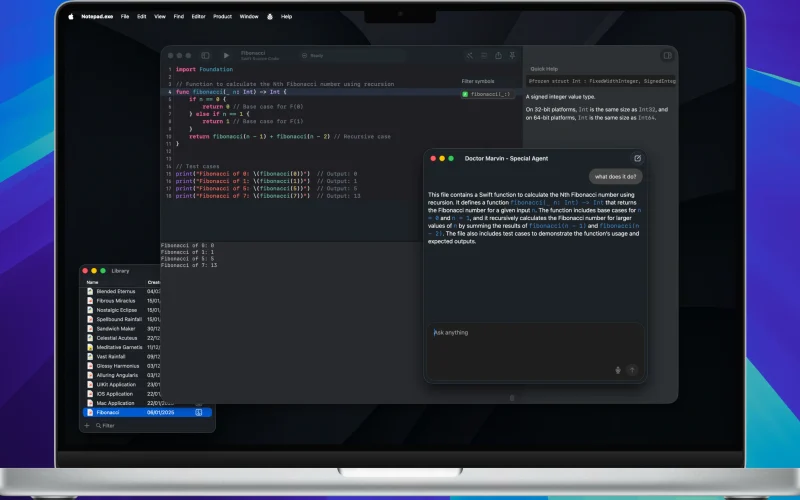
Task: Click the print line for Fibonacci of 7
Action: tap(268, 196)
